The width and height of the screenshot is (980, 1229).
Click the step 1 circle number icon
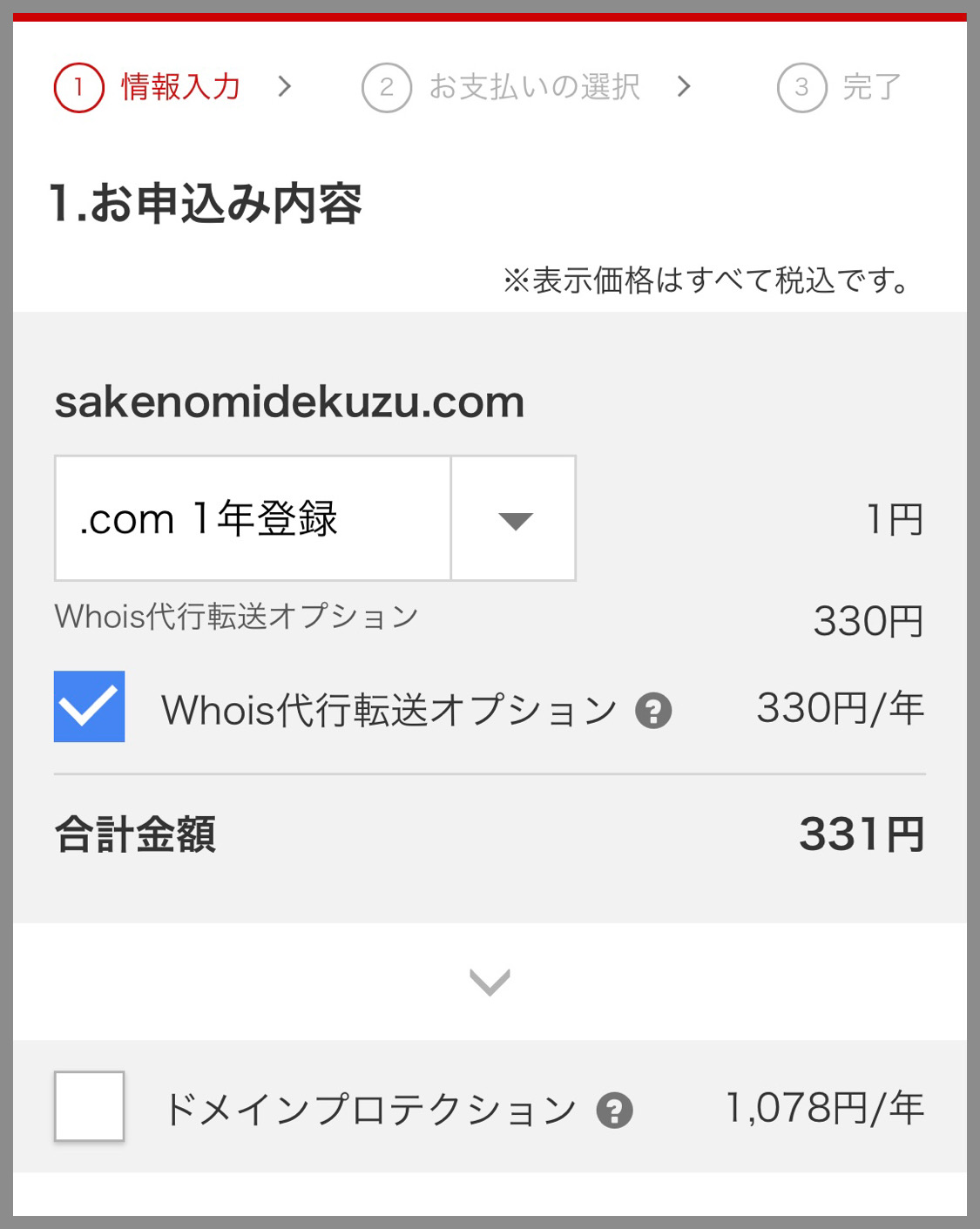click(79, 87)
